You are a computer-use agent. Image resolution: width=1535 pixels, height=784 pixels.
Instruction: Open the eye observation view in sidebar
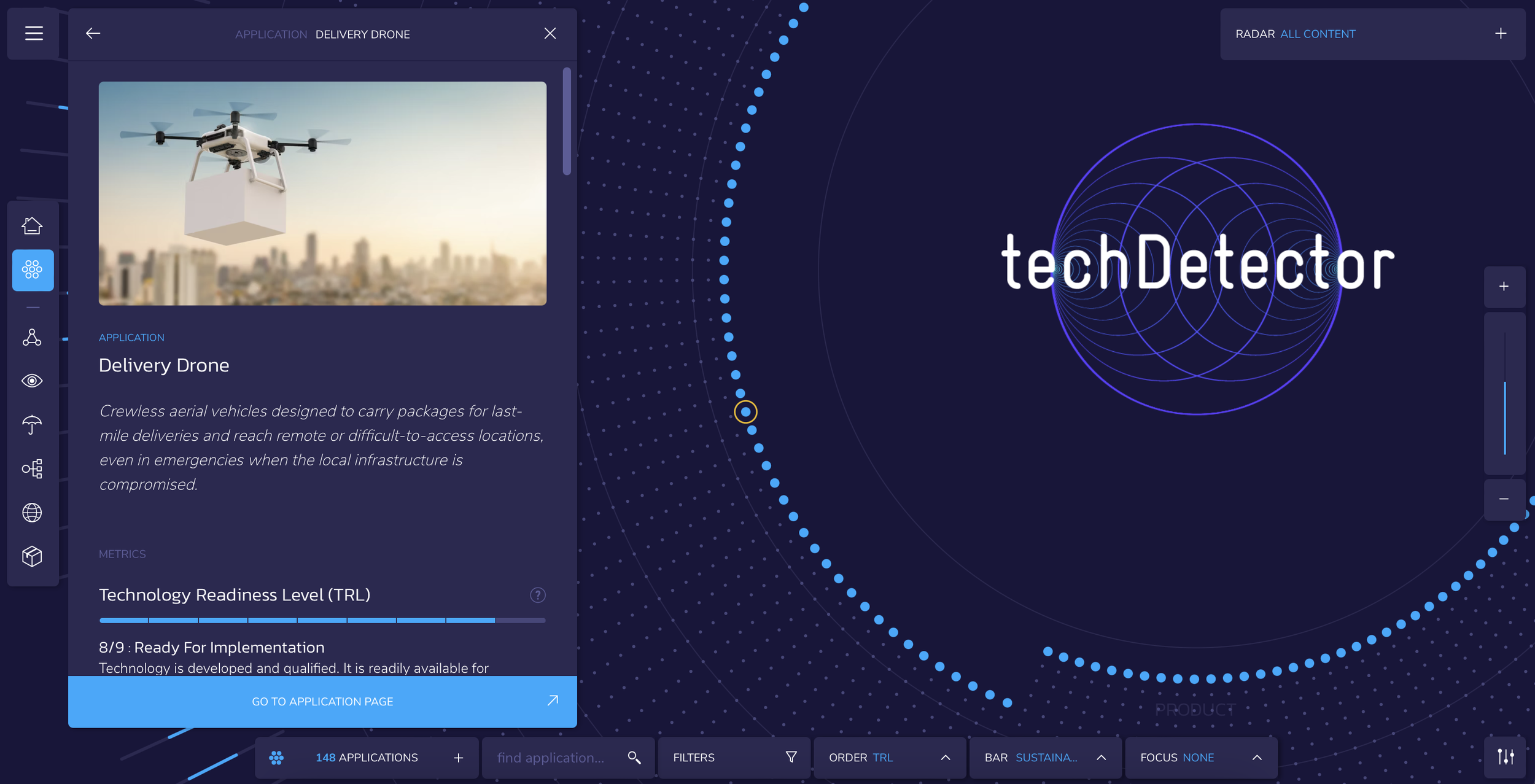[x=32, y=381]
